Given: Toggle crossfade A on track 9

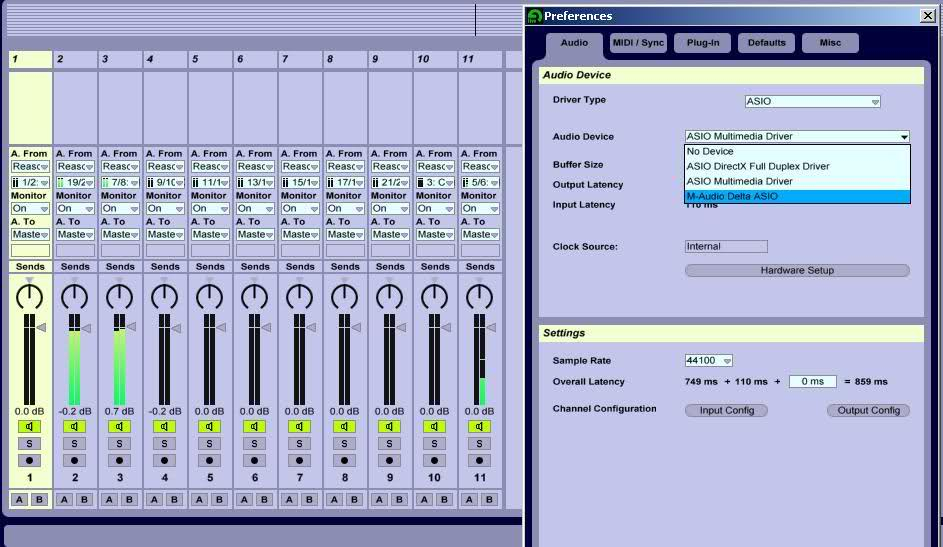Looking at the screenshot, I should point(379,499).
